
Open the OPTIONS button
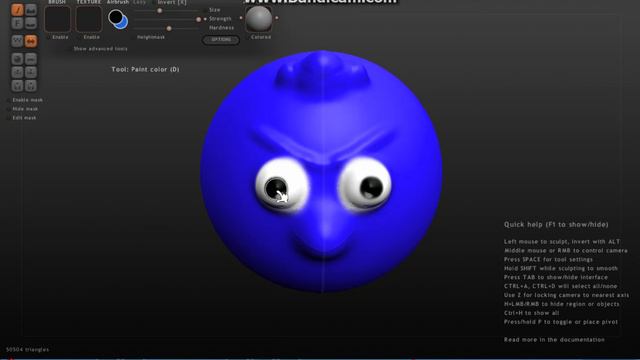pos(221,40)
